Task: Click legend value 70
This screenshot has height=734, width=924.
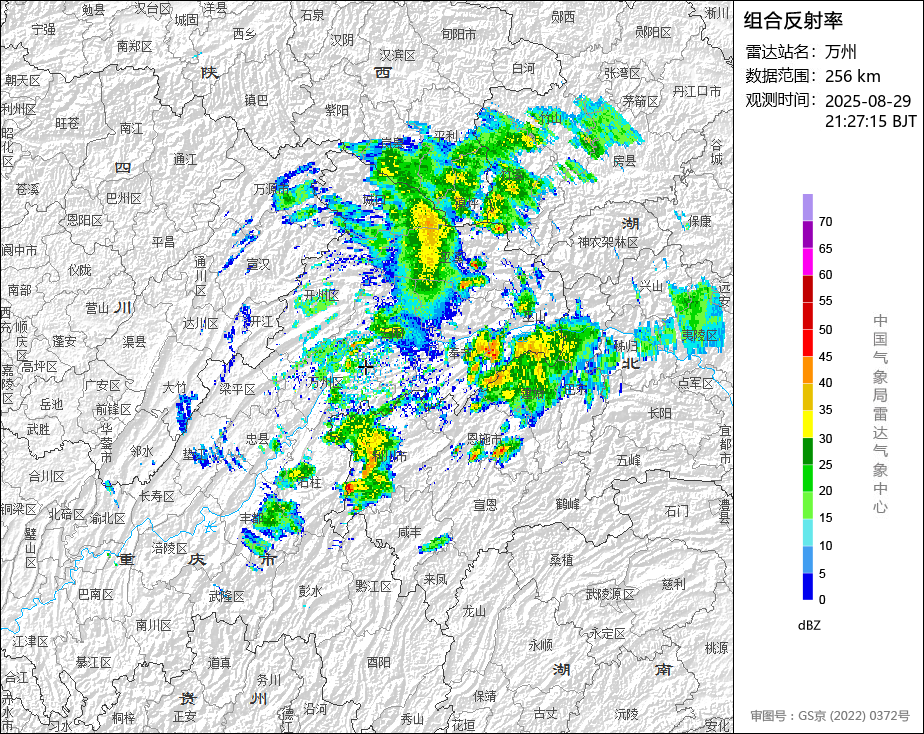Action: 825,221
